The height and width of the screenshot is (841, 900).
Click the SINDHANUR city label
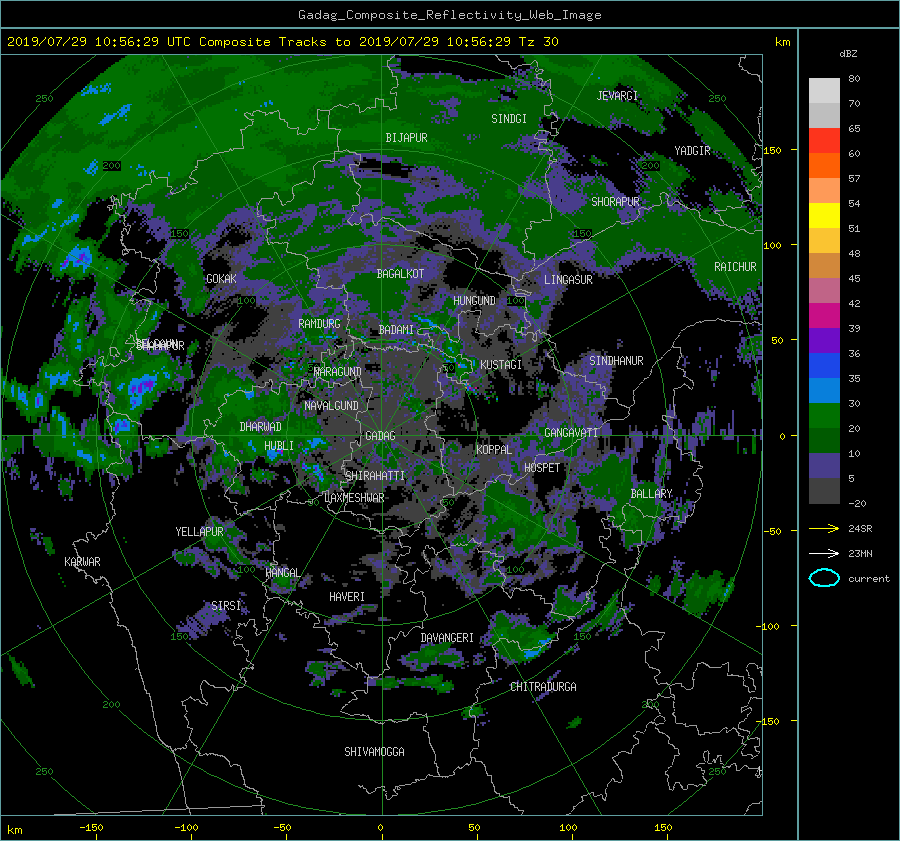616,361
